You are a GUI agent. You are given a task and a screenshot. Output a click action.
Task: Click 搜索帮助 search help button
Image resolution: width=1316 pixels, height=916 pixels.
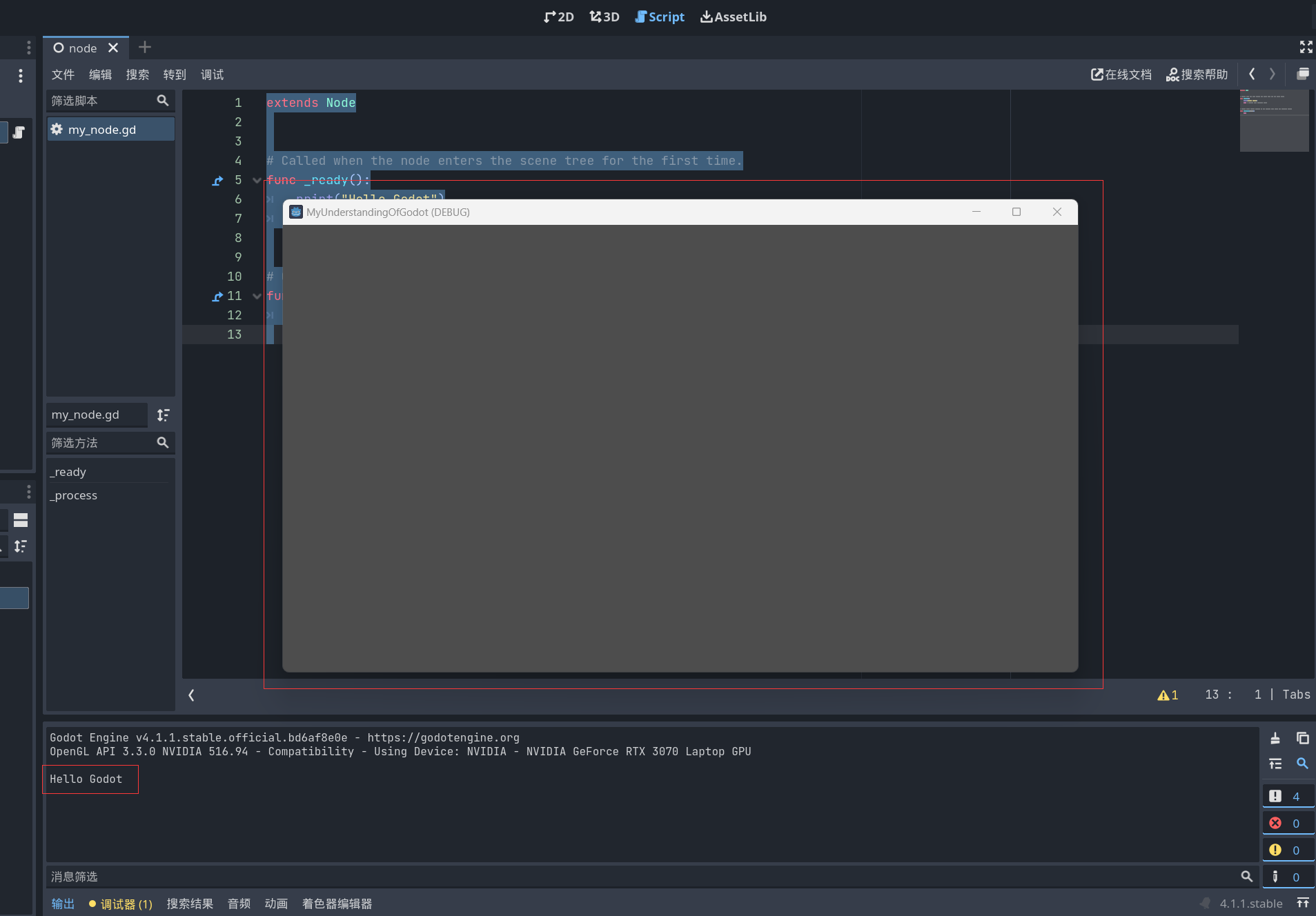(1197, 74)
